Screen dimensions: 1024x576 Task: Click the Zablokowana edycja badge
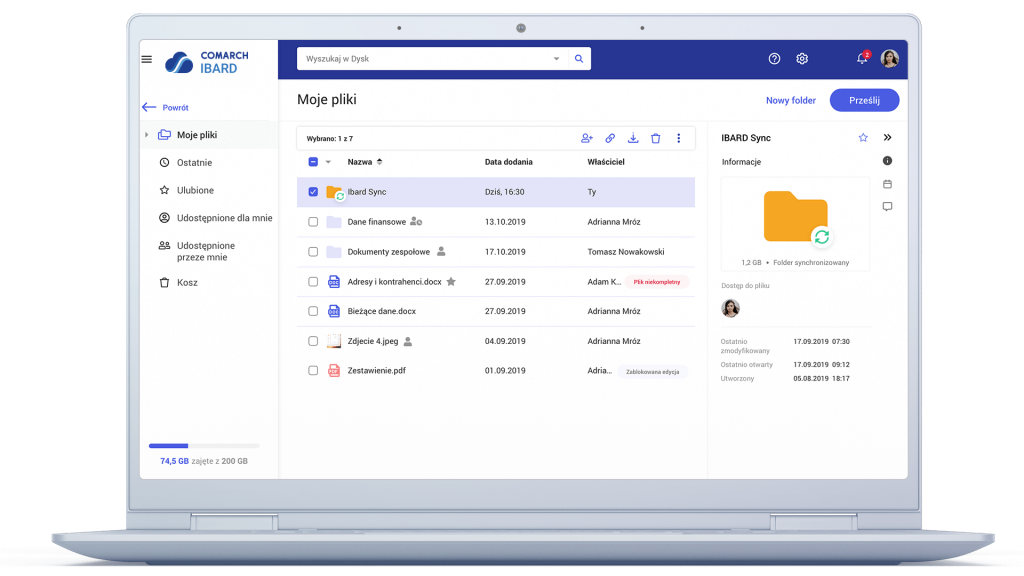pyautogui.click(x=652, y=372)
